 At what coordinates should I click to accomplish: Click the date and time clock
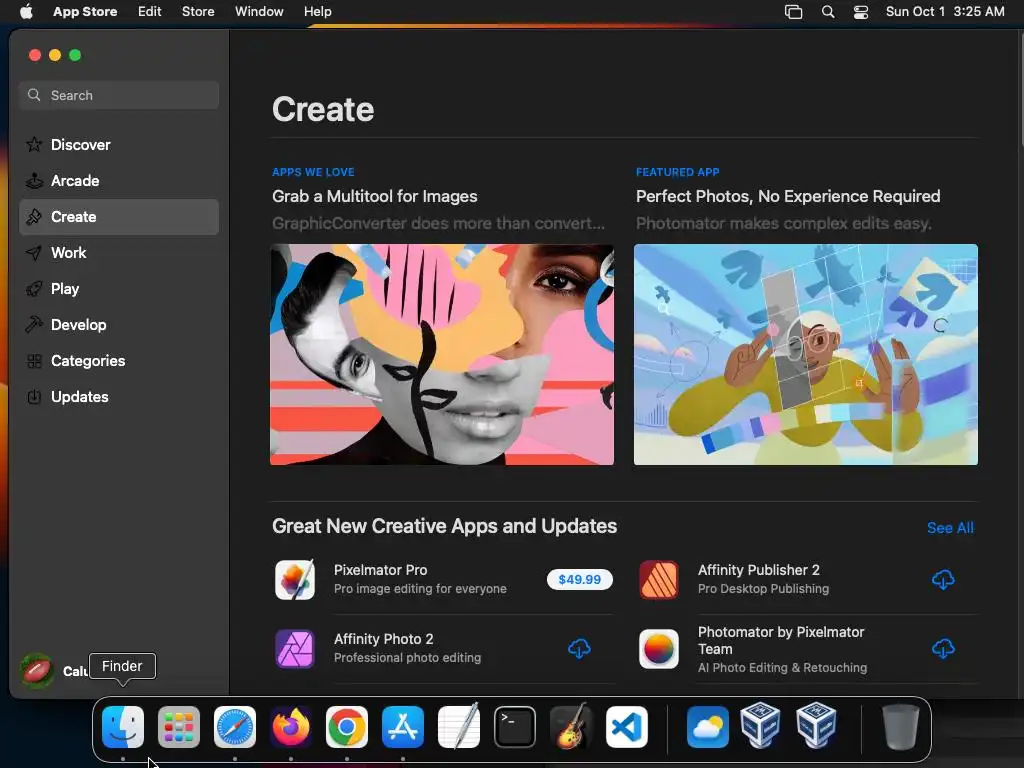point(945,12)
